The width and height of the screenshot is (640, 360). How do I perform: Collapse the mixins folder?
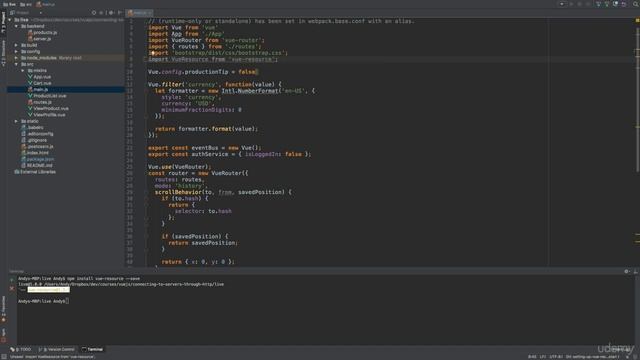23,71
